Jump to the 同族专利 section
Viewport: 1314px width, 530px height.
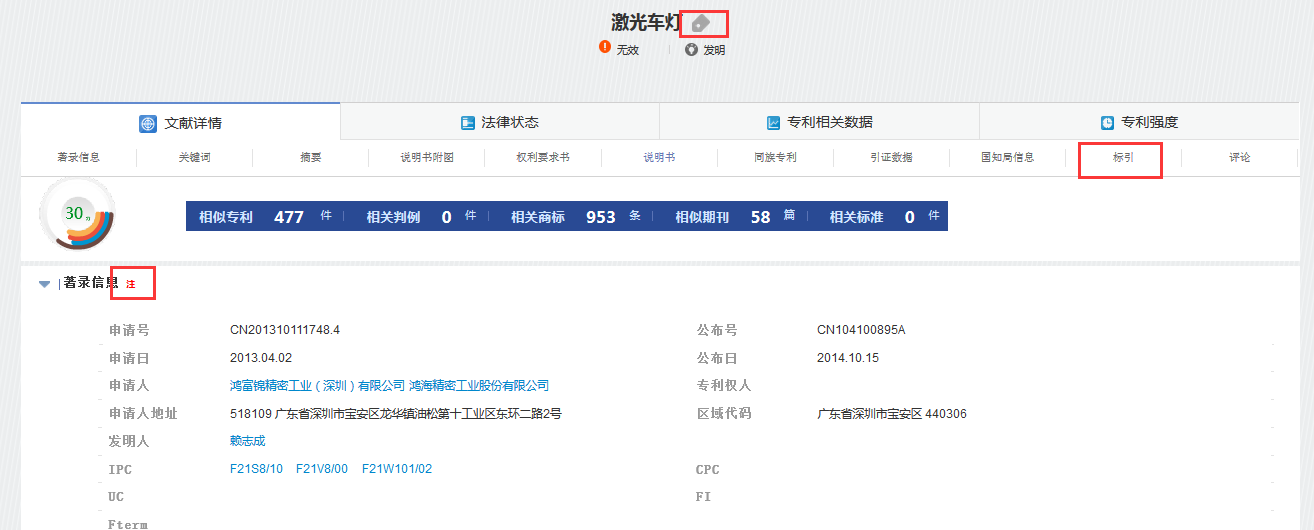click(775, 158)
